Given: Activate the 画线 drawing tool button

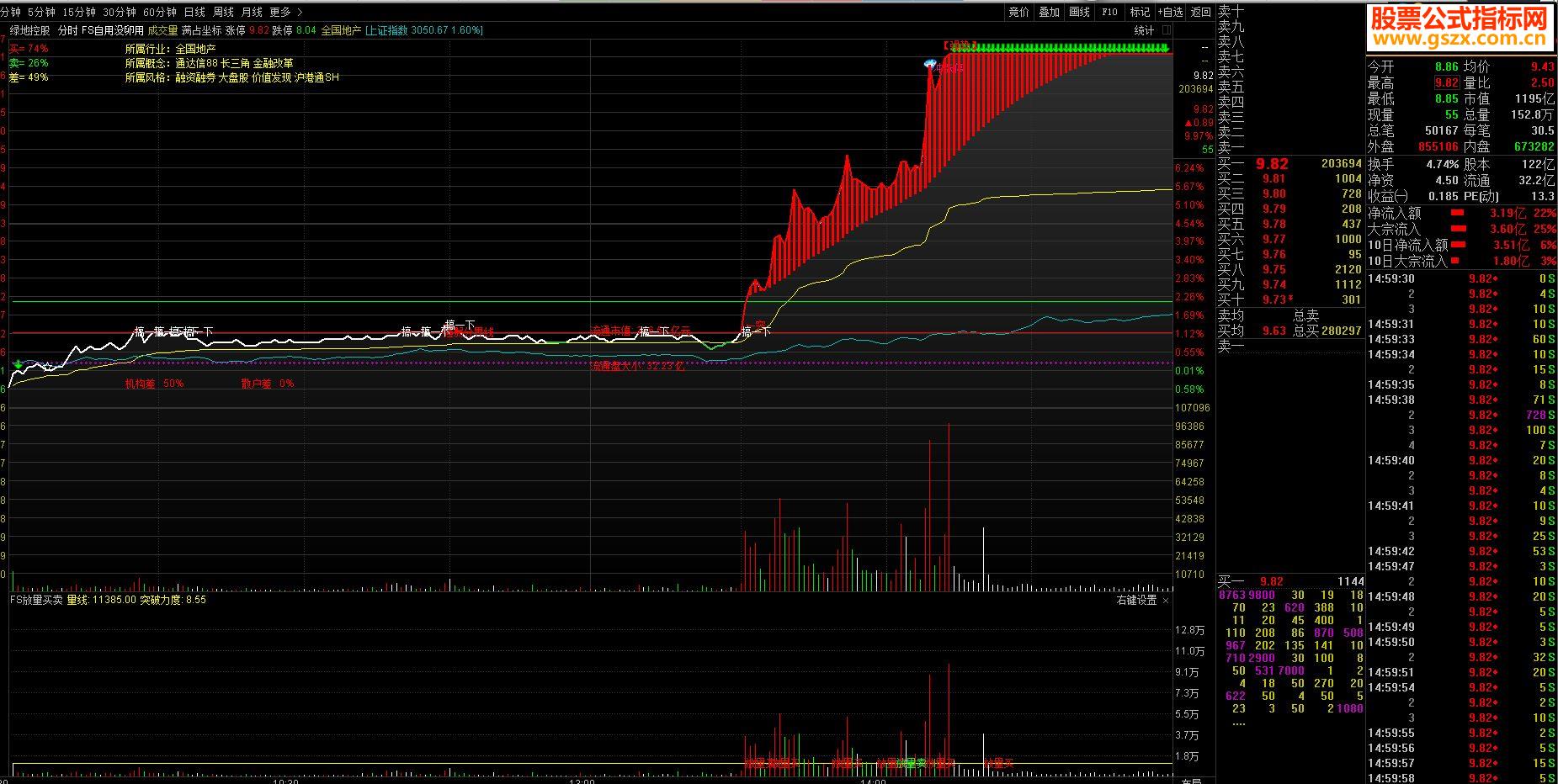Looking at the screenshot, I should tap(1079, 12).
